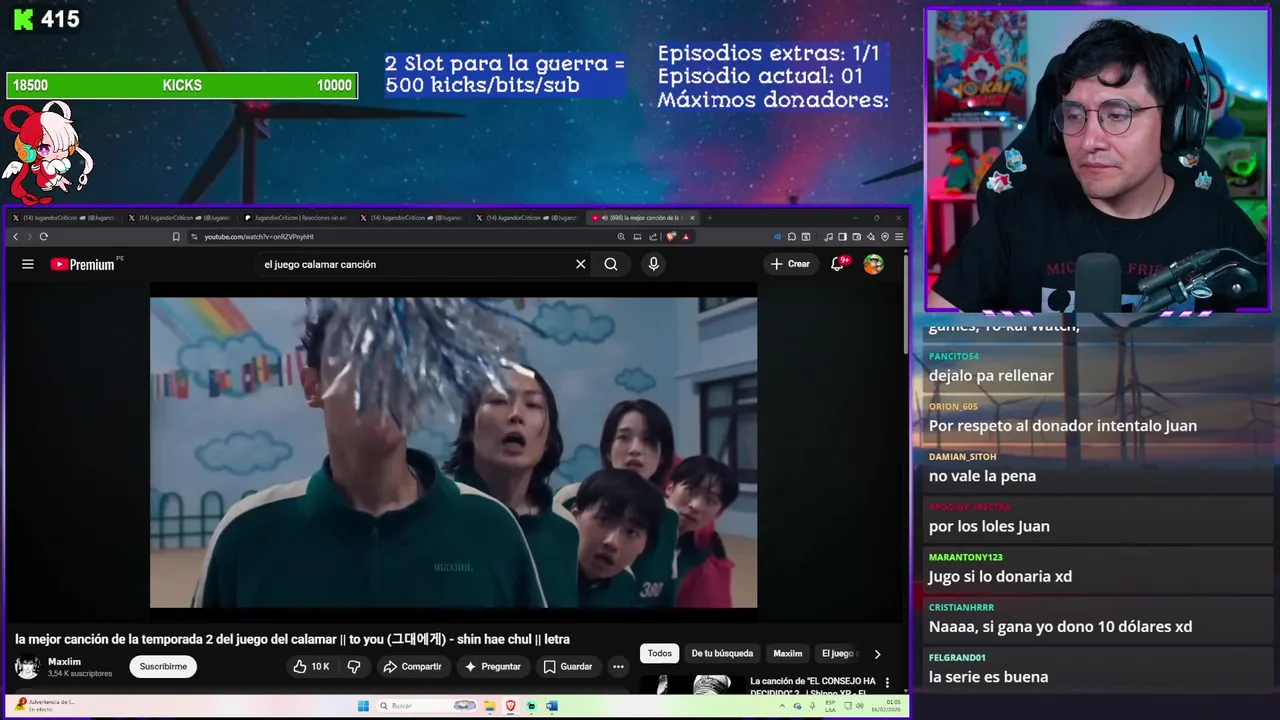Go forward with the browser forward arrow
This screenshot has width=1280, height=720.
pyautogui.click(x=29, y=237)
